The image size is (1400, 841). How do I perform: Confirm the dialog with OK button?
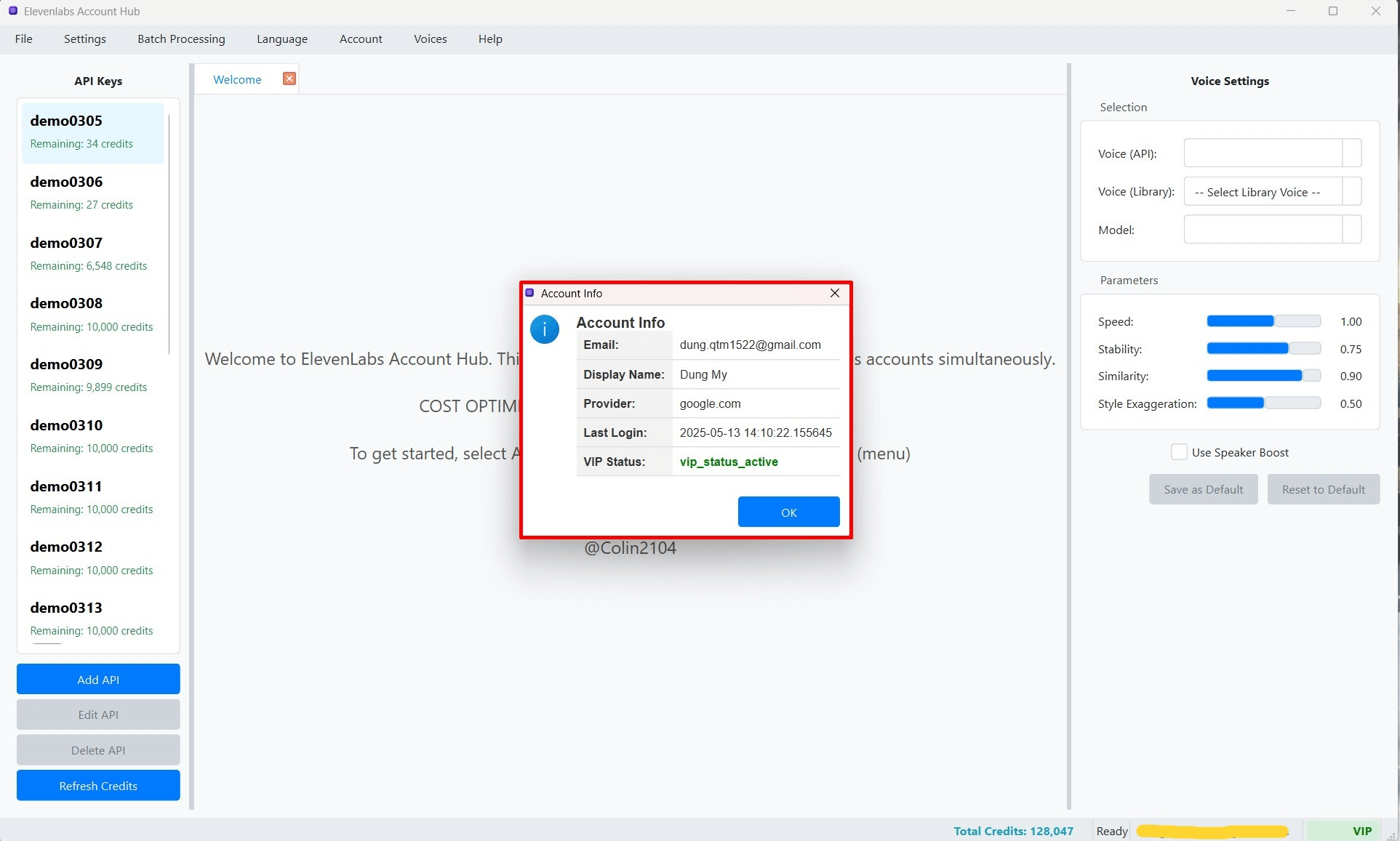788,512
